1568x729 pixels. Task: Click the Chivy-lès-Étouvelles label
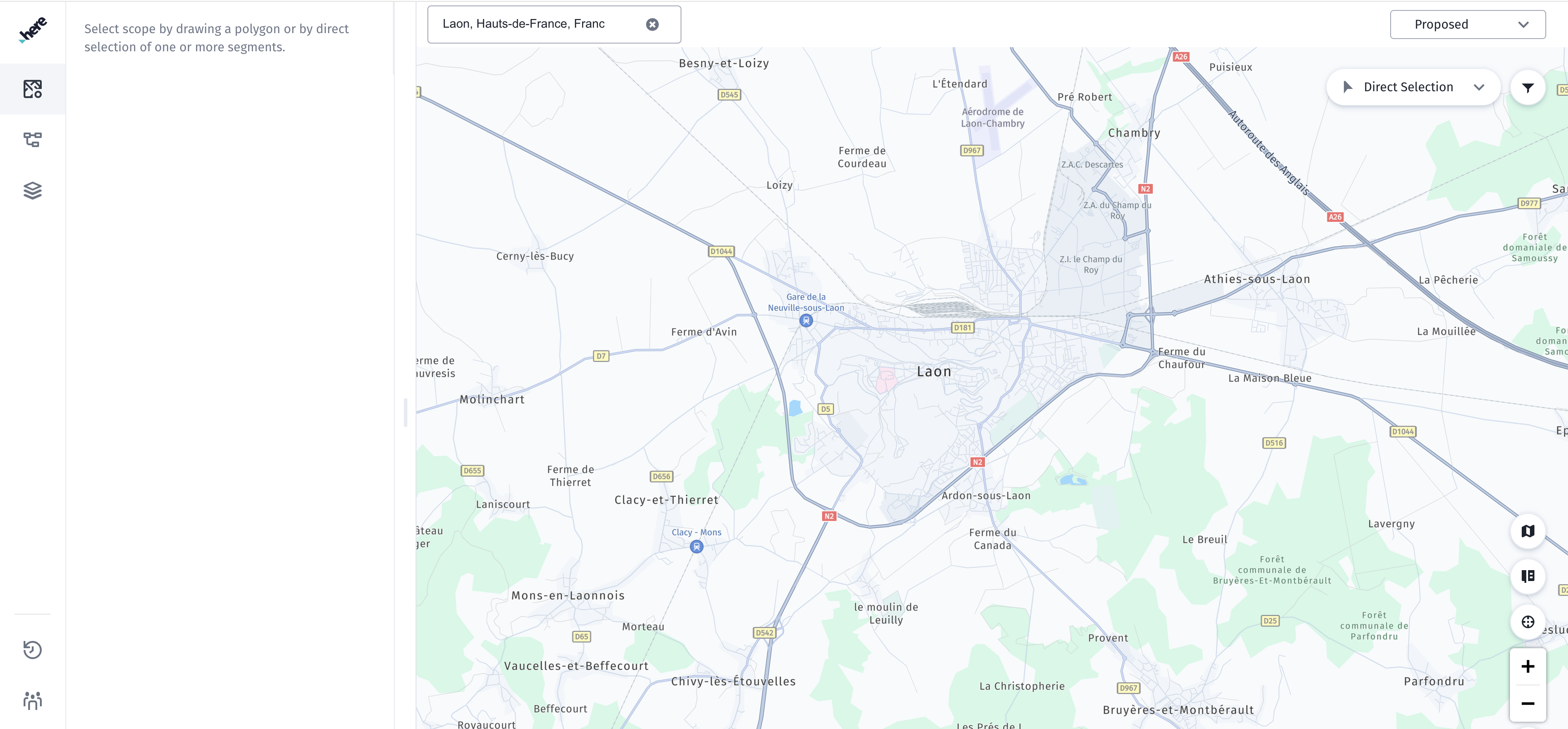point(734,681)
